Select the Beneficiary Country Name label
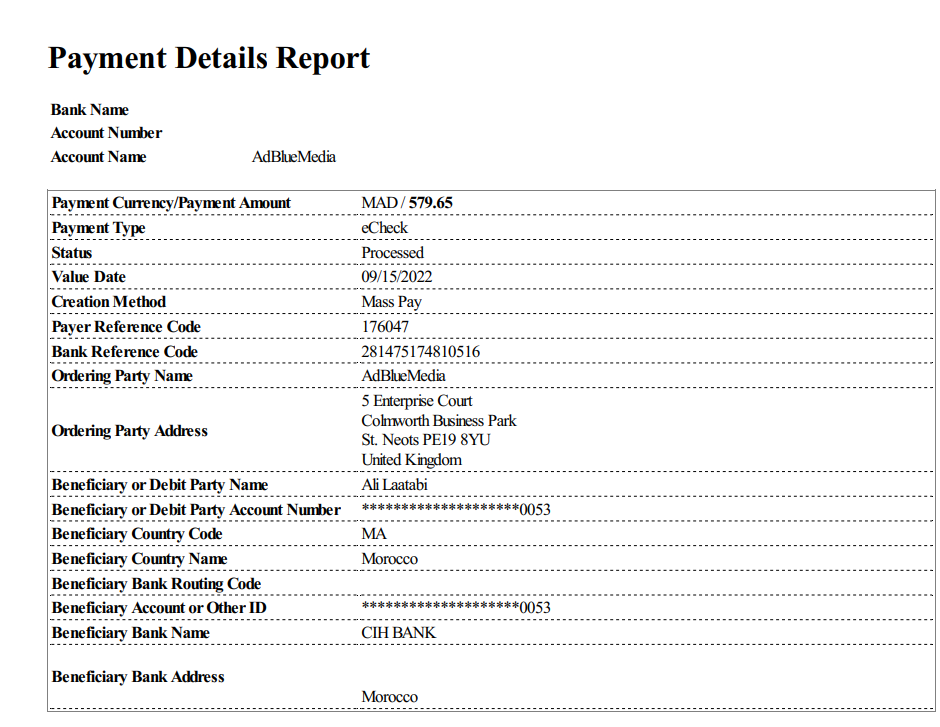Viewport: 940px width, 727px height. (139, 559)
